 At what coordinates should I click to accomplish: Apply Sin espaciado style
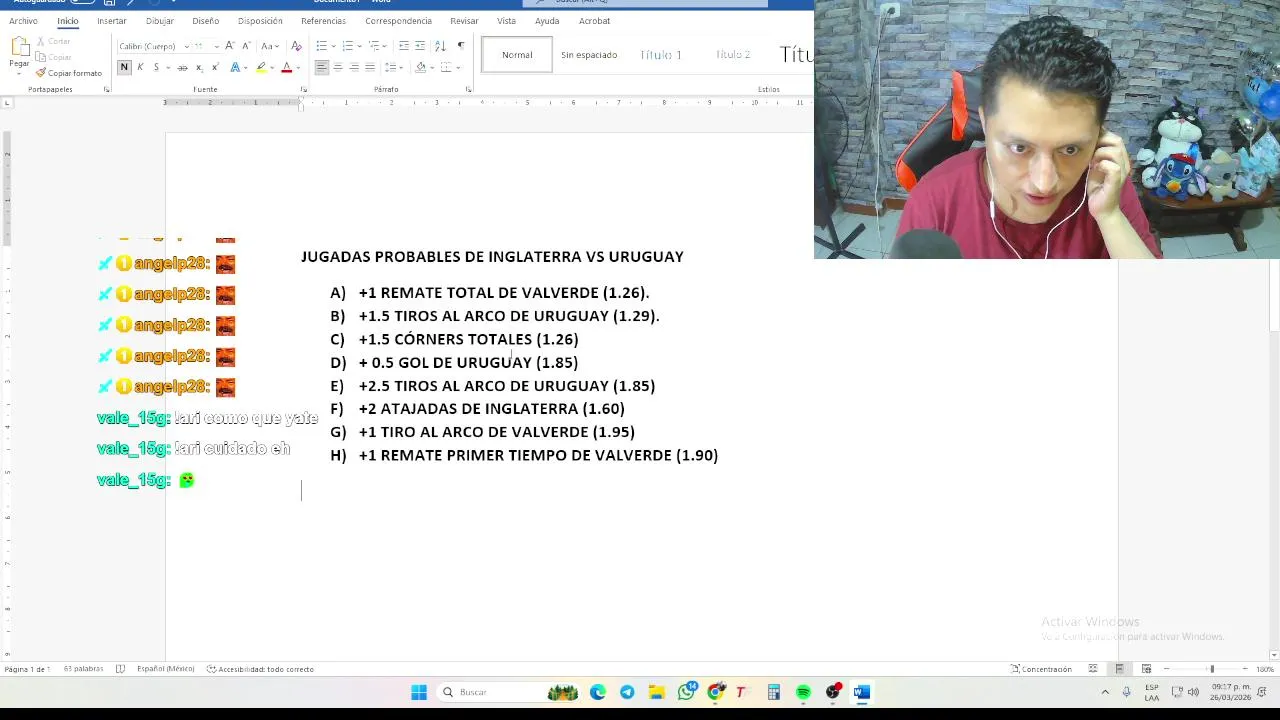click(589, 55)
